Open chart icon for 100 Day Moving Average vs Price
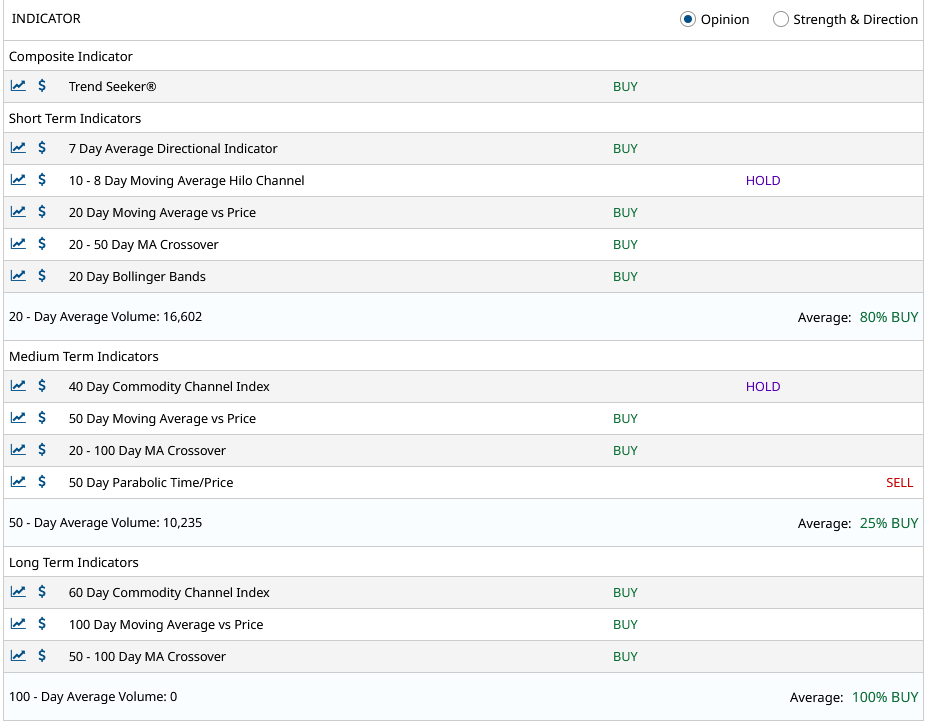Screen dimensions: 926x726 click(18, 623)
